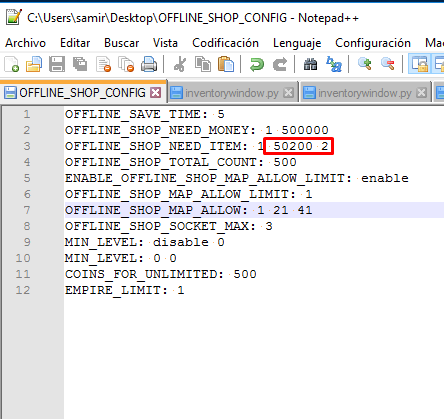This screenshot has width=444, height=419.
Task: Zoom in with magnifier plus icon
Action: coord(365,64)
